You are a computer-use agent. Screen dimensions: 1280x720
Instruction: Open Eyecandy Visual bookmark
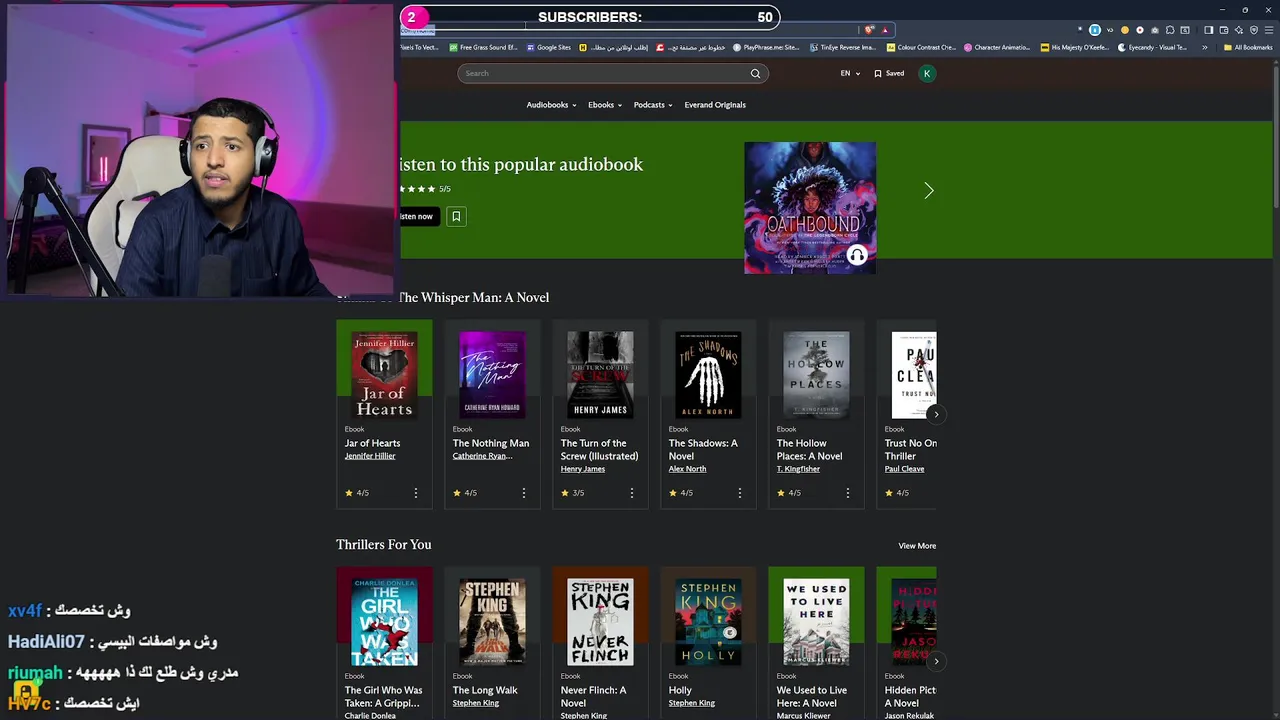click(1152, 47)
